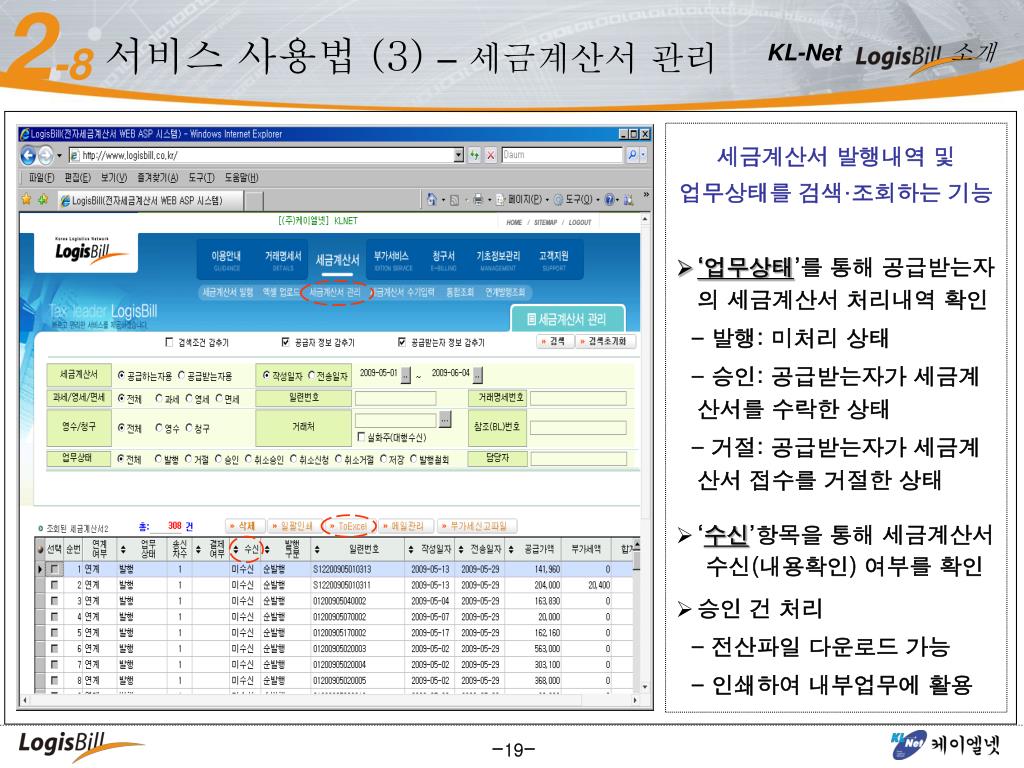Screen dimensions: 1024x768
Task: Go forward with the IE Forward arrow
Action: click(x=45, y=155)
